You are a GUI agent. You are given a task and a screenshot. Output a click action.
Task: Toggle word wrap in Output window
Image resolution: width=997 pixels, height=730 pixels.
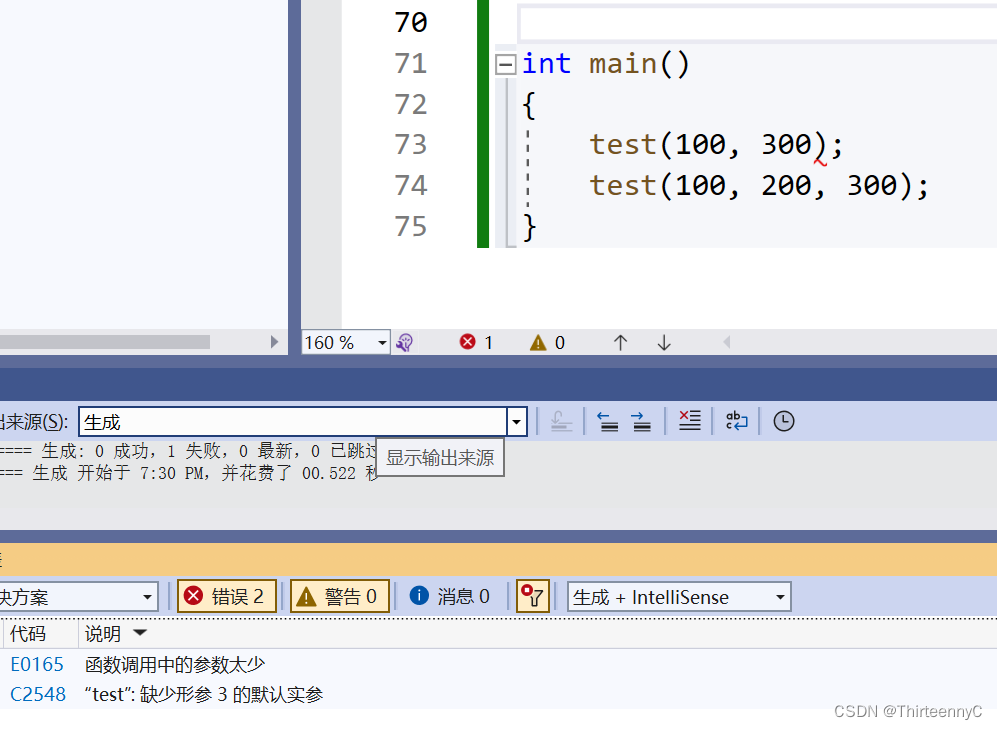coord(736,421)
